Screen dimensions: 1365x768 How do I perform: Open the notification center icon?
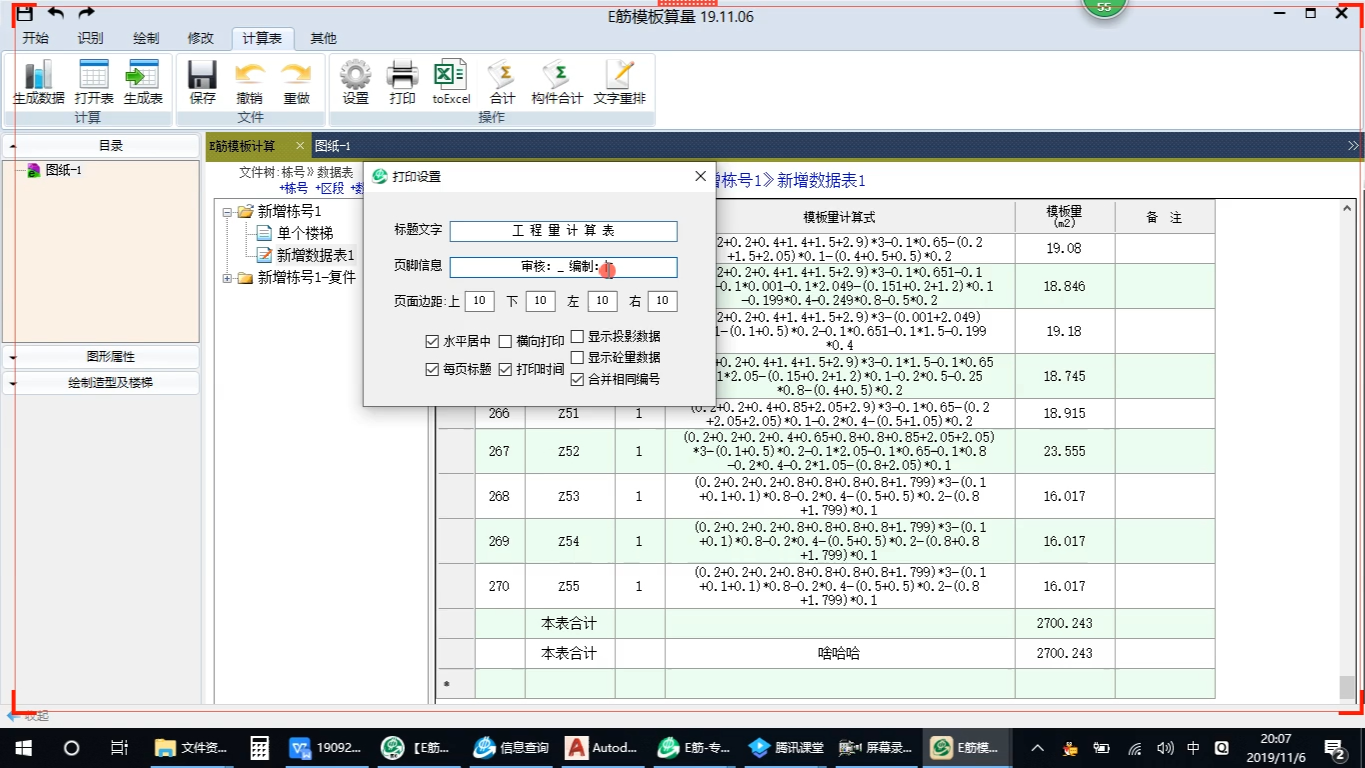coord(1335,748)
